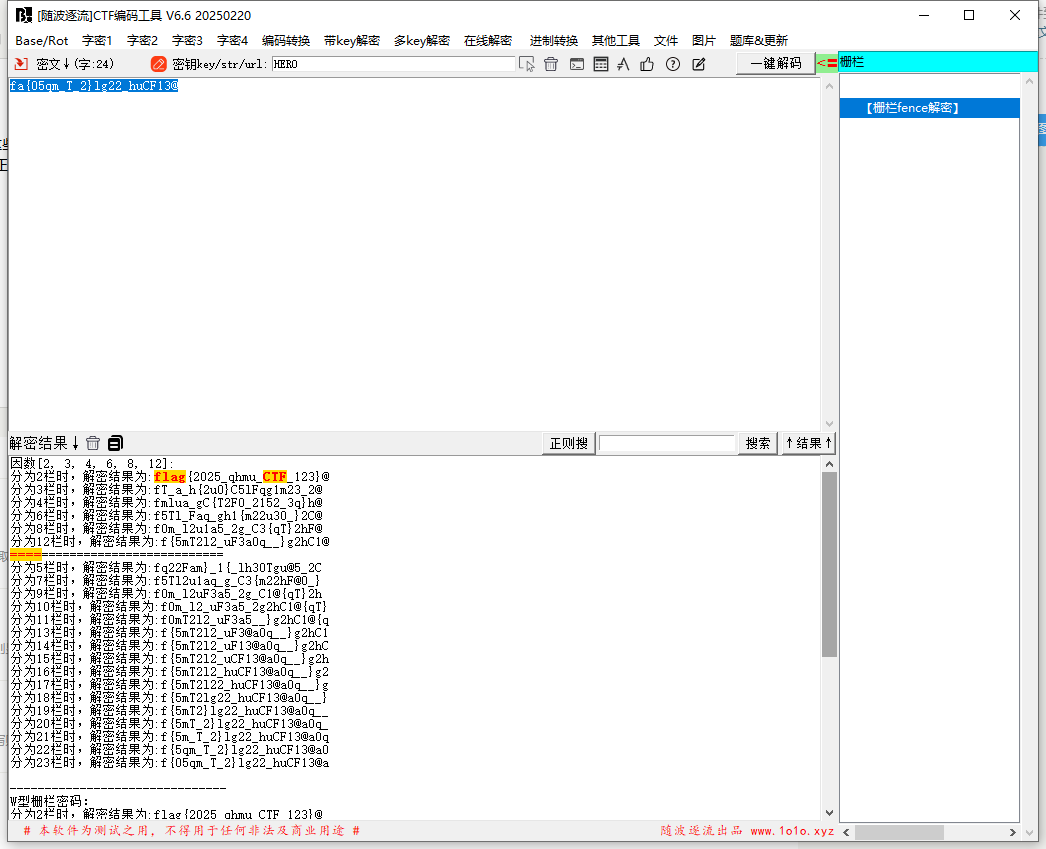
Task: Open the 文件 menu
Action: point(665,41)
